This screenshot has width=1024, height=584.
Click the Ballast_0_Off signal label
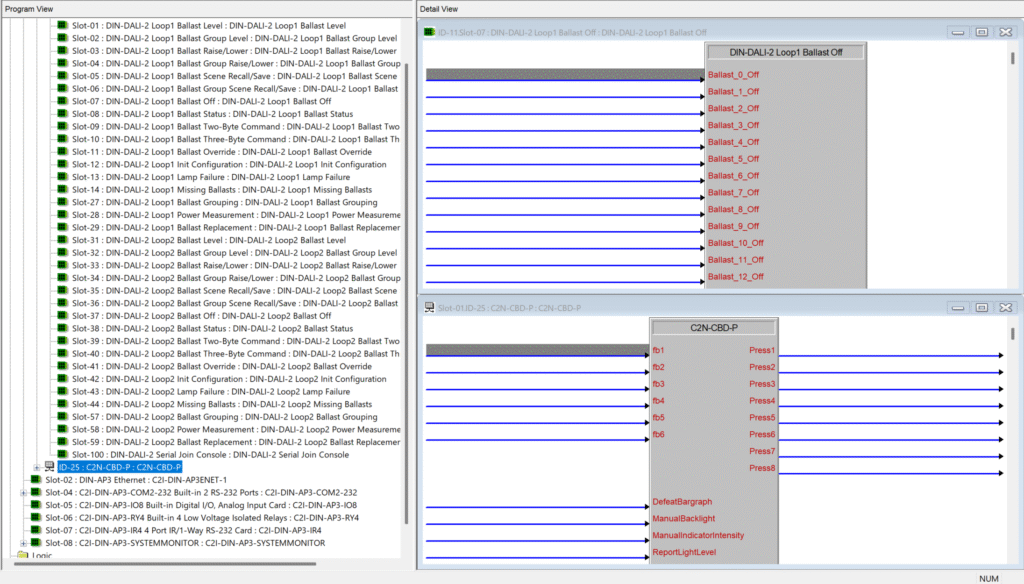click(x=733, y=75)
